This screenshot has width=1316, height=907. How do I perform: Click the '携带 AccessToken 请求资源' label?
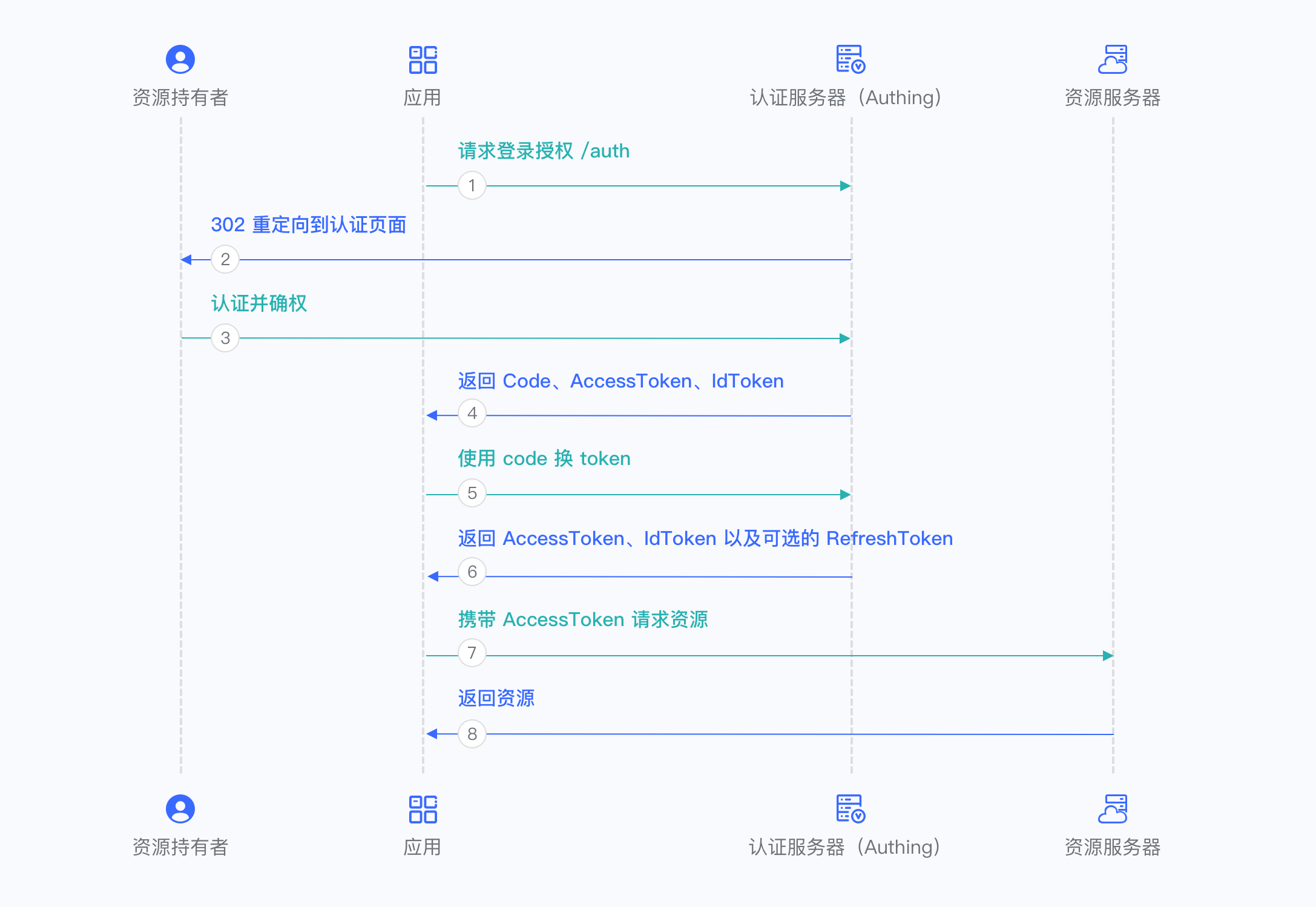pyautogui.click(x=582, y=619)
